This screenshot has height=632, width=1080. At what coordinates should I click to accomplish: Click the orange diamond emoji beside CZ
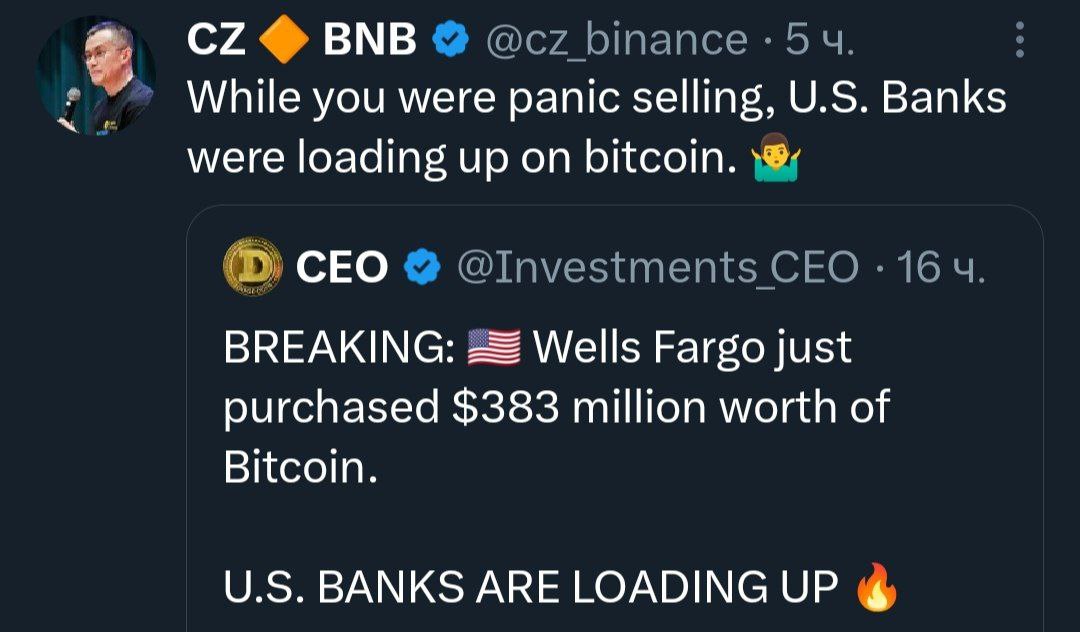pyautogui.click(x=284, y=40)
